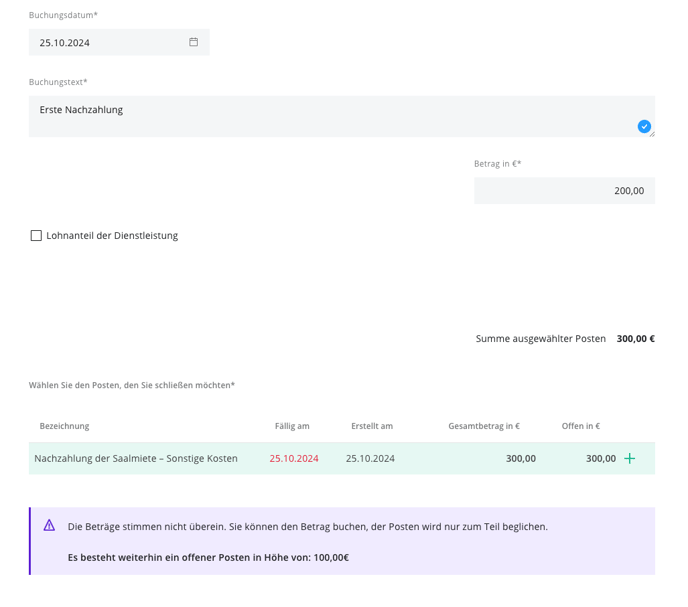Click the Offen in € column header

pyautogui.click(x=581, y=426)
